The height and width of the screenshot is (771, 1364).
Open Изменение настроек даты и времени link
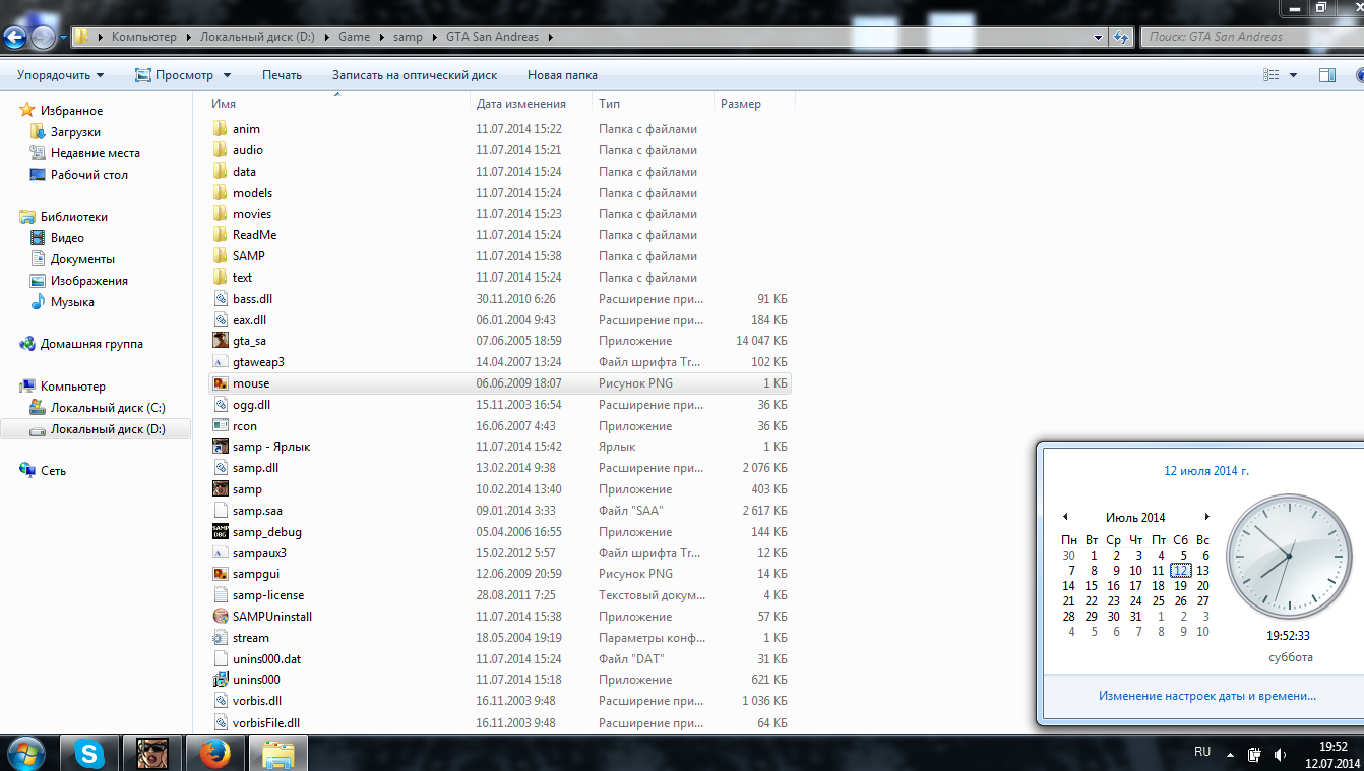[x=1207, y=696]
